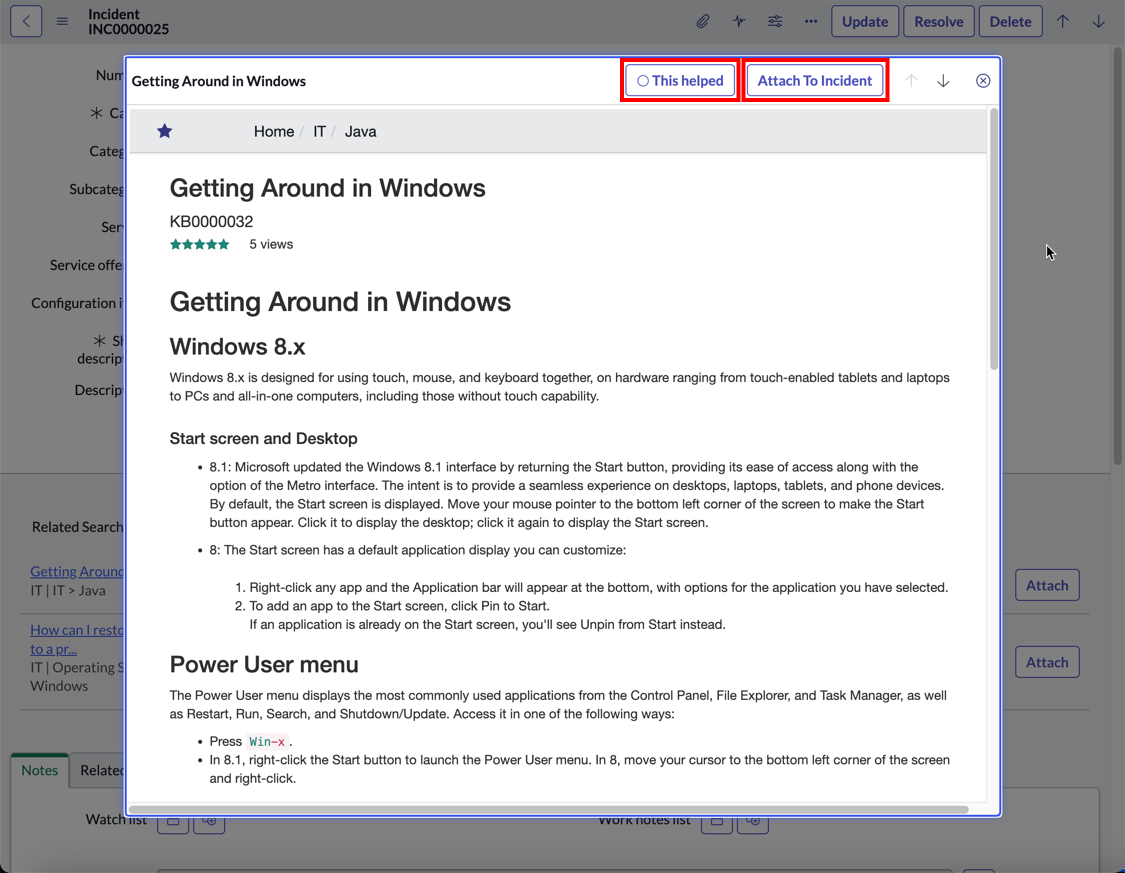
Task: Open the 'How can I resto' article link
Action: [77, 639]
